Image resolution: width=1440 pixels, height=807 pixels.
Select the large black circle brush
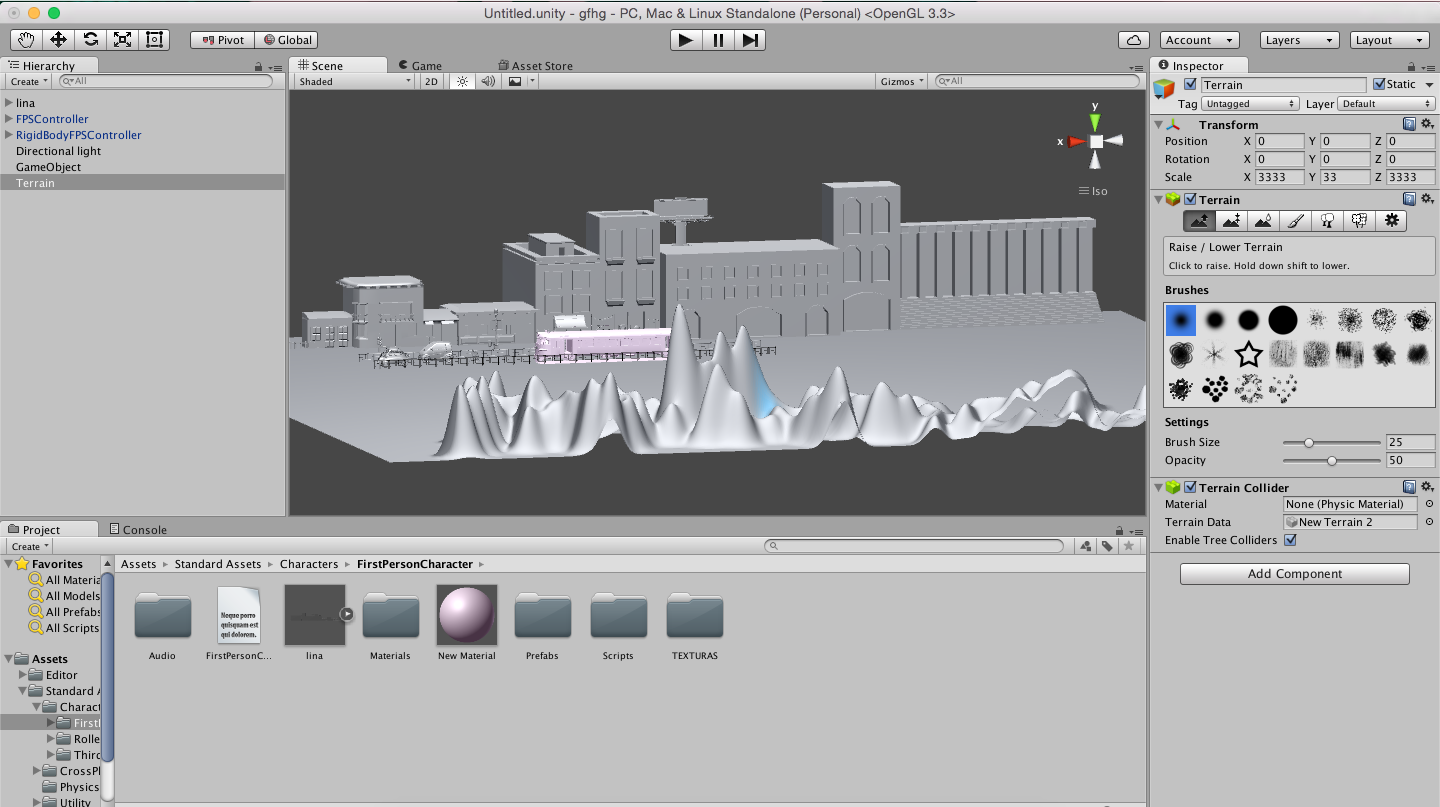coord(1283,320)
